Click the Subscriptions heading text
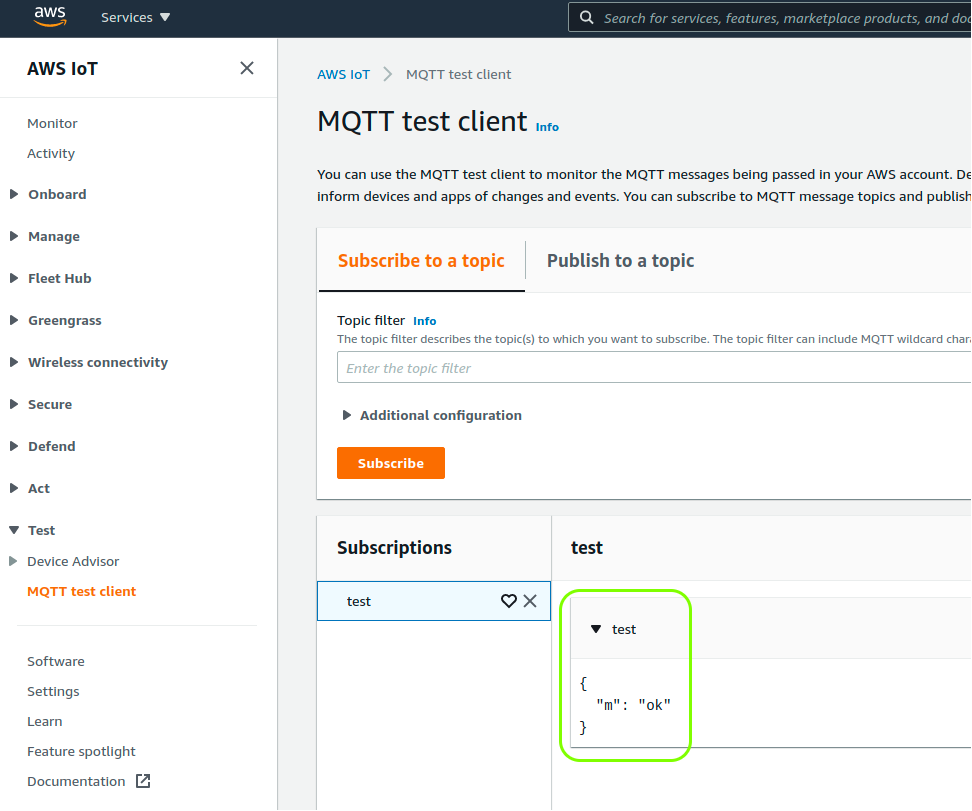 pyautogui.click(x=394, y=547)
